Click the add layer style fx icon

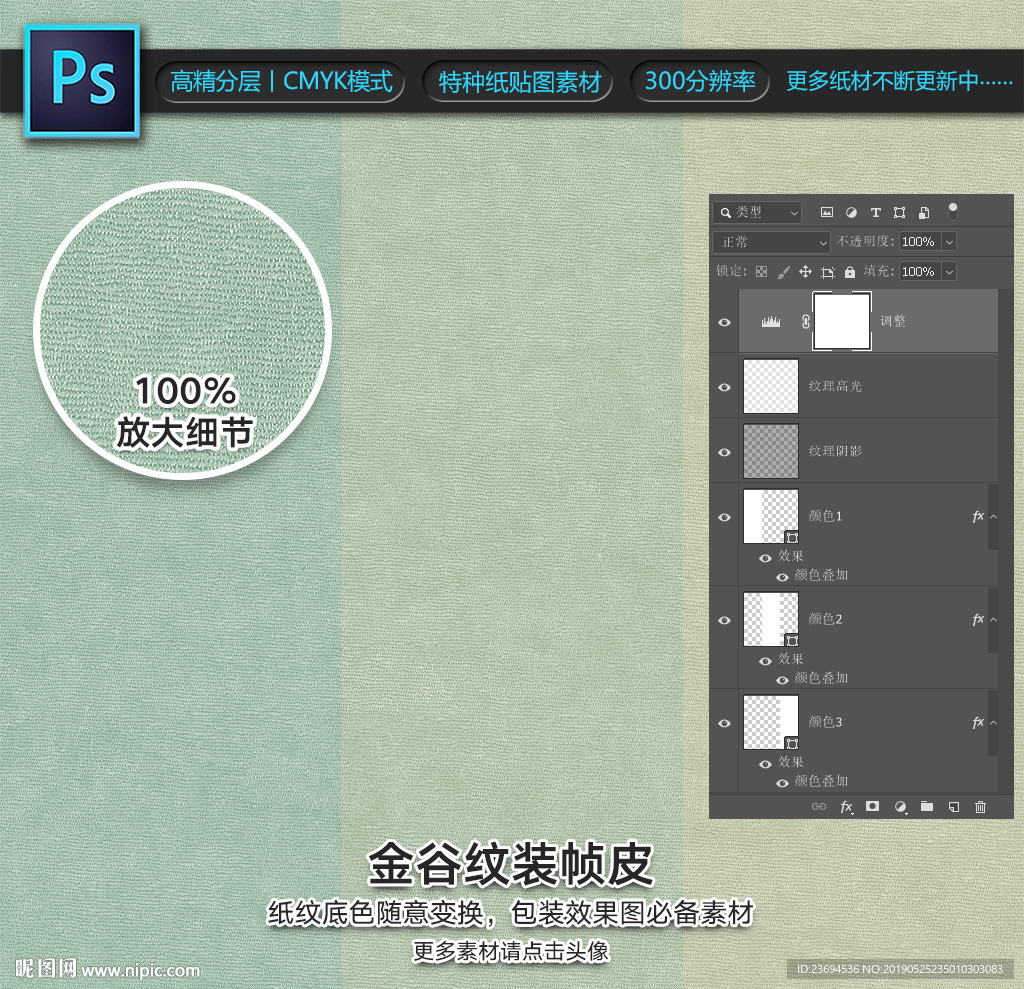point(846,806)
